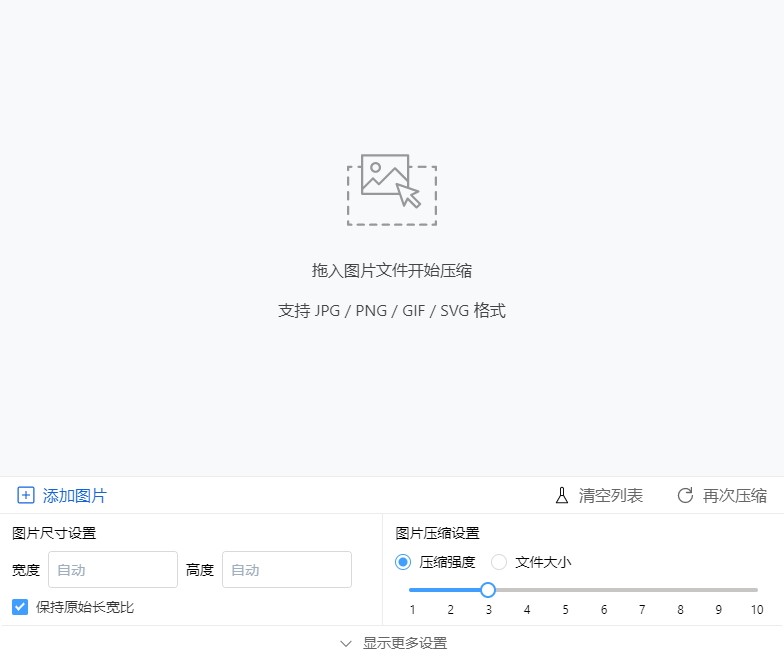
Task: Select the 压缩强度 radio button
Action: [403, 562]
